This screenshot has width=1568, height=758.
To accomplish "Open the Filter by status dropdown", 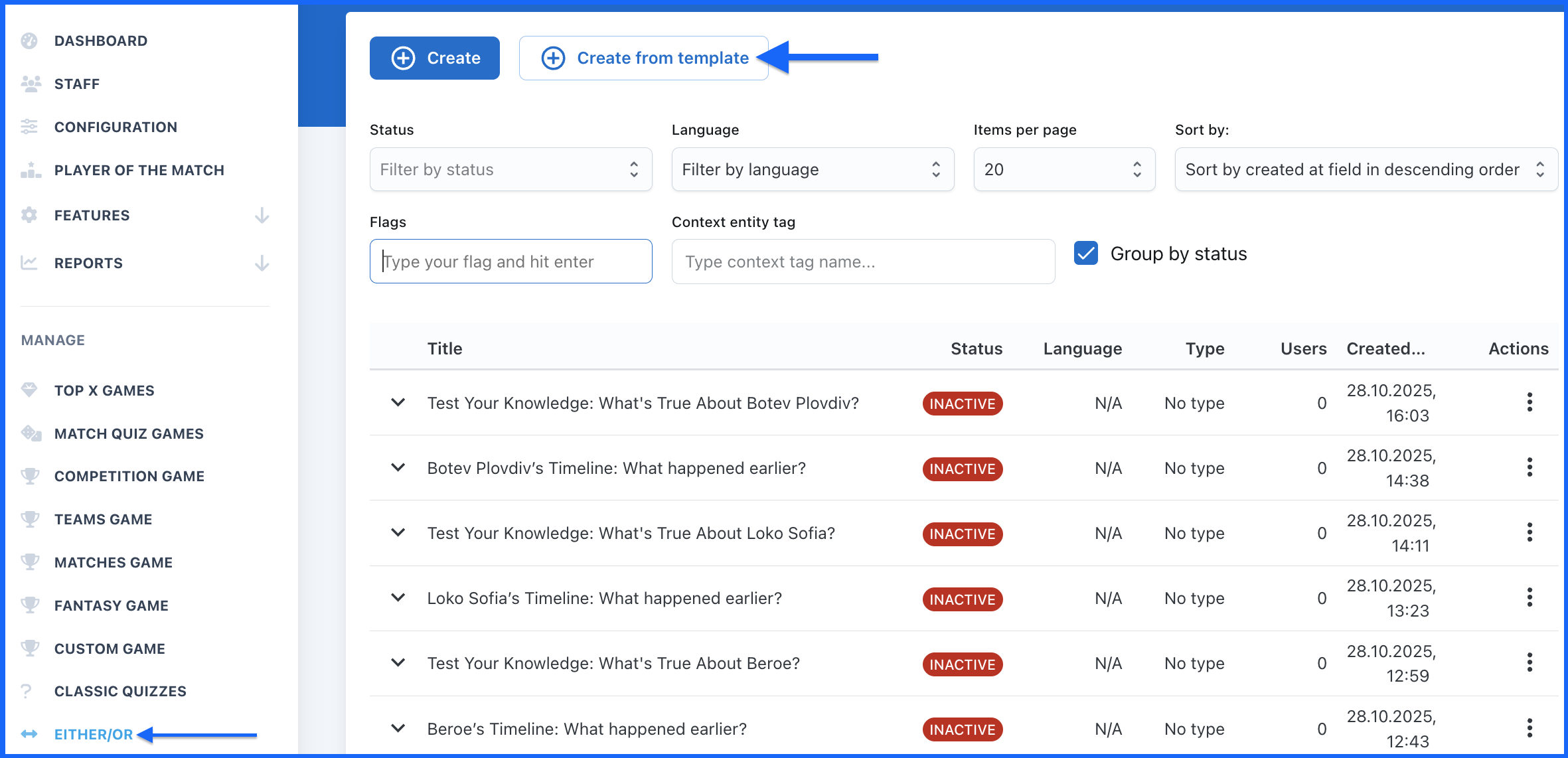I will coord(510,169).
